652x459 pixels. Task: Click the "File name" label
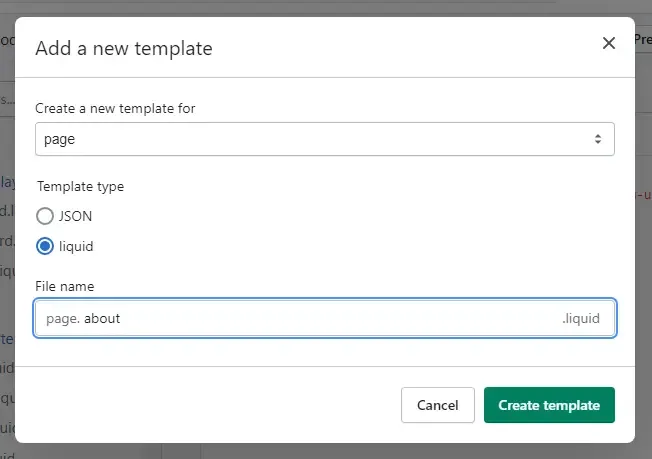click(x=65, y=286)
